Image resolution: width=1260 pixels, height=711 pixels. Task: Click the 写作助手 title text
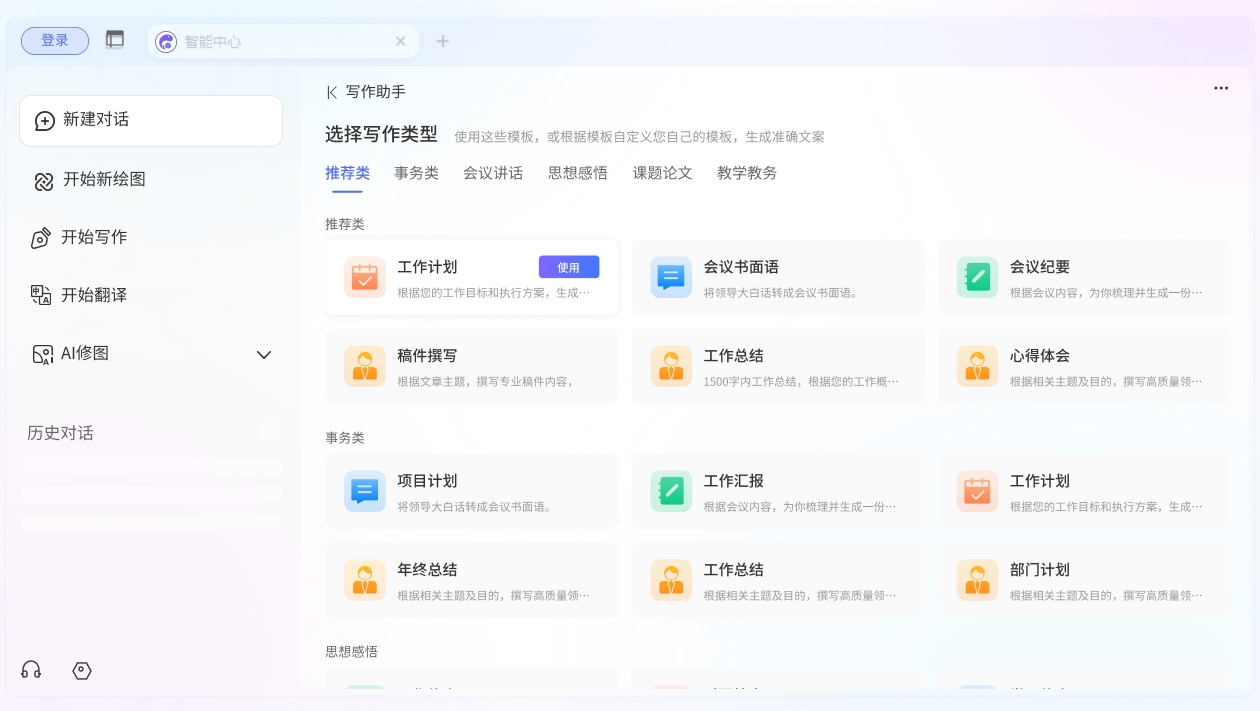376,92
